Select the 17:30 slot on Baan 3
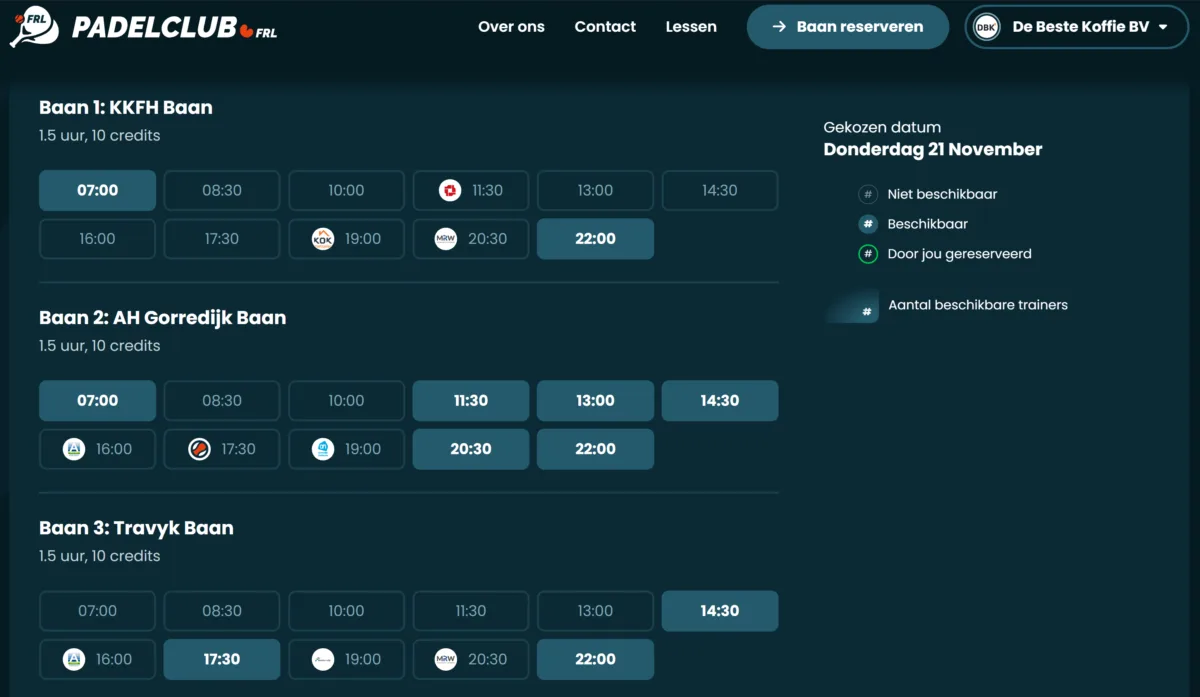The width and height of the screenshot is (1200, 697). (x=221, y=659)
